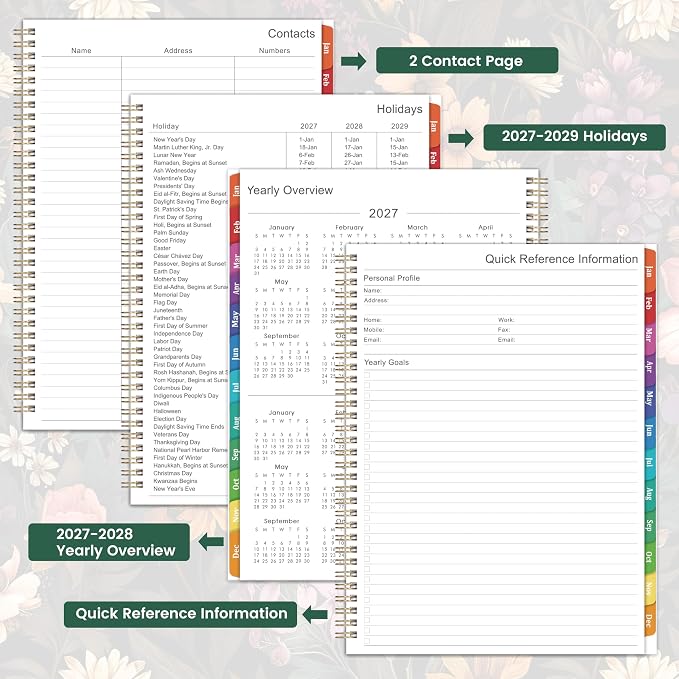Click the 'Yearly Goals' heading
679x679 pixels.
[x=386, y=362]
